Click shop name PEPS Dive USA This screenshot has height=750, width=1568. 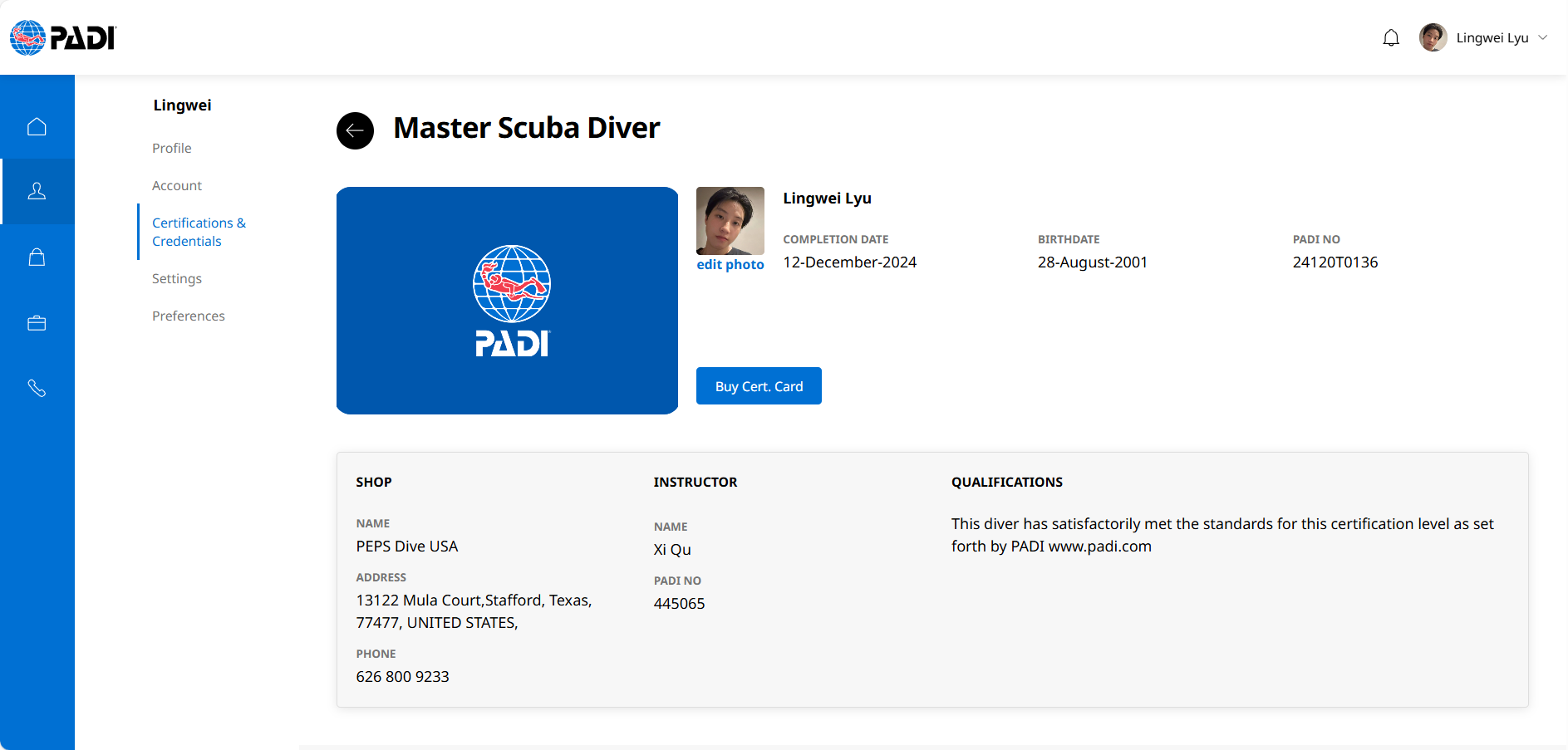[407, 547]
